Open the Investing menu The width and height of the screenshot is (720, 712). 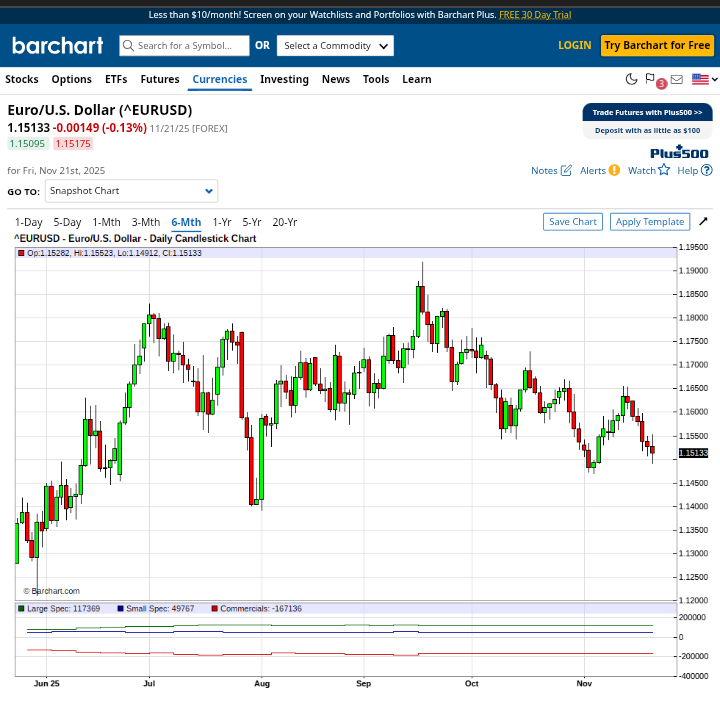click(284, 79)
